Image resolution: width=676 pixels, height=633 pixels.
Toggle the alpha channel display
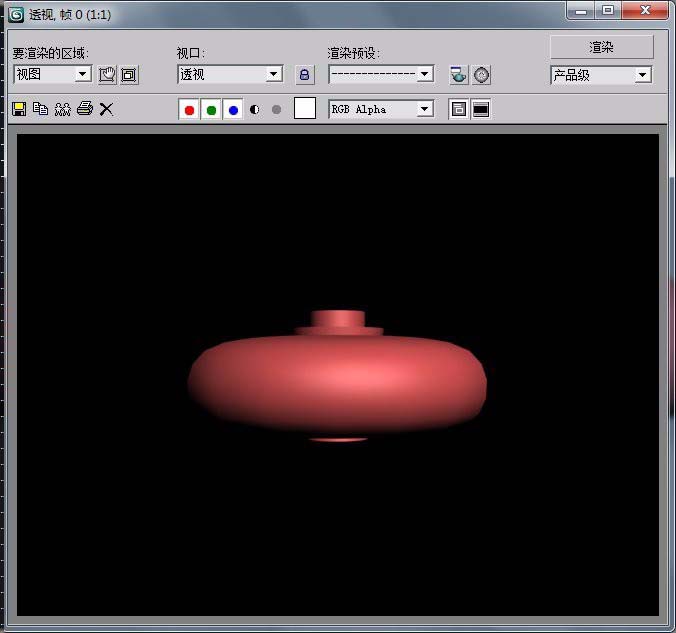(x=254, y=110)
